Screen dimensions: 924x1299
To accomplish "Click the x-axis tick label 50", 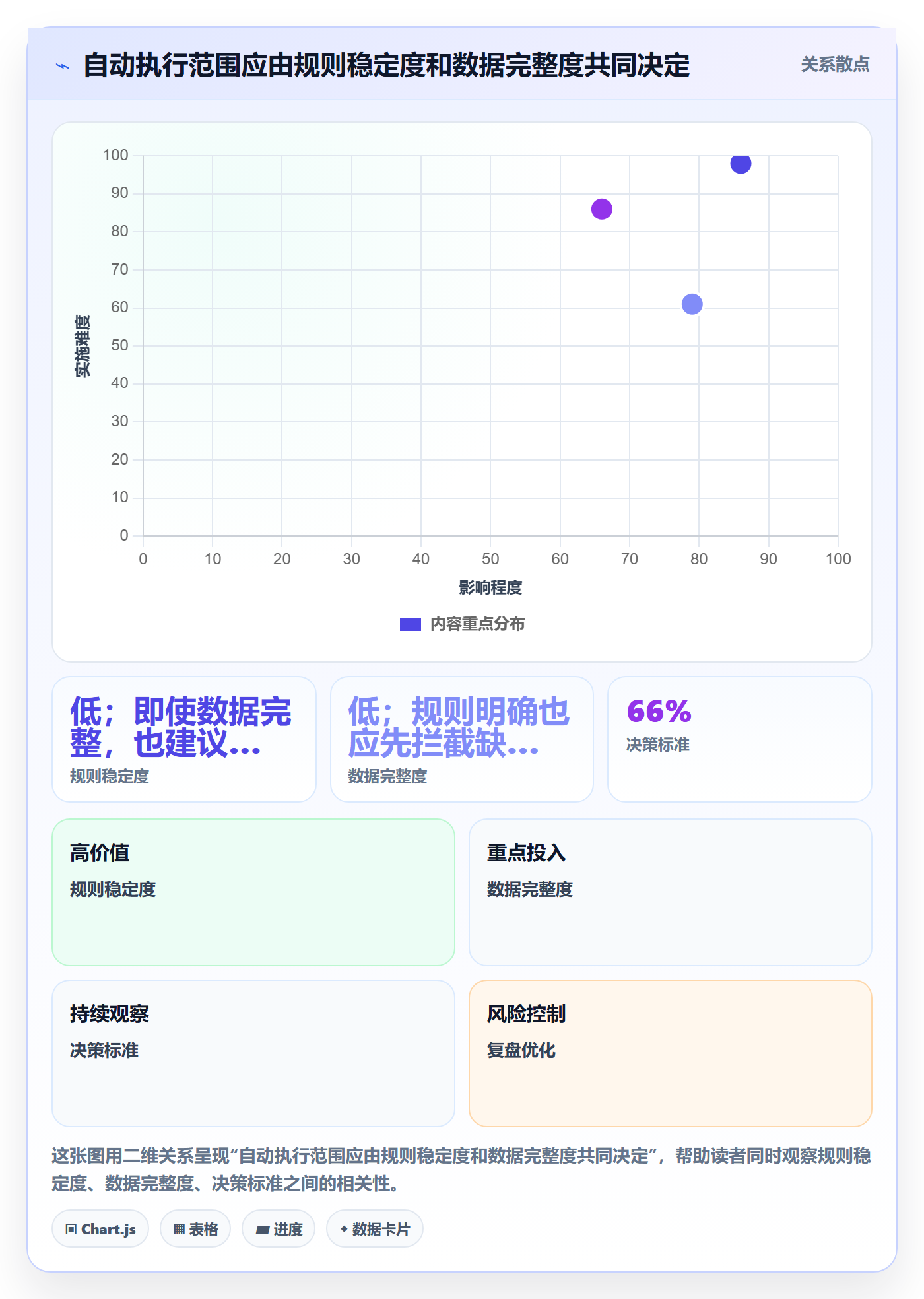I will click(x=490, y=559).
